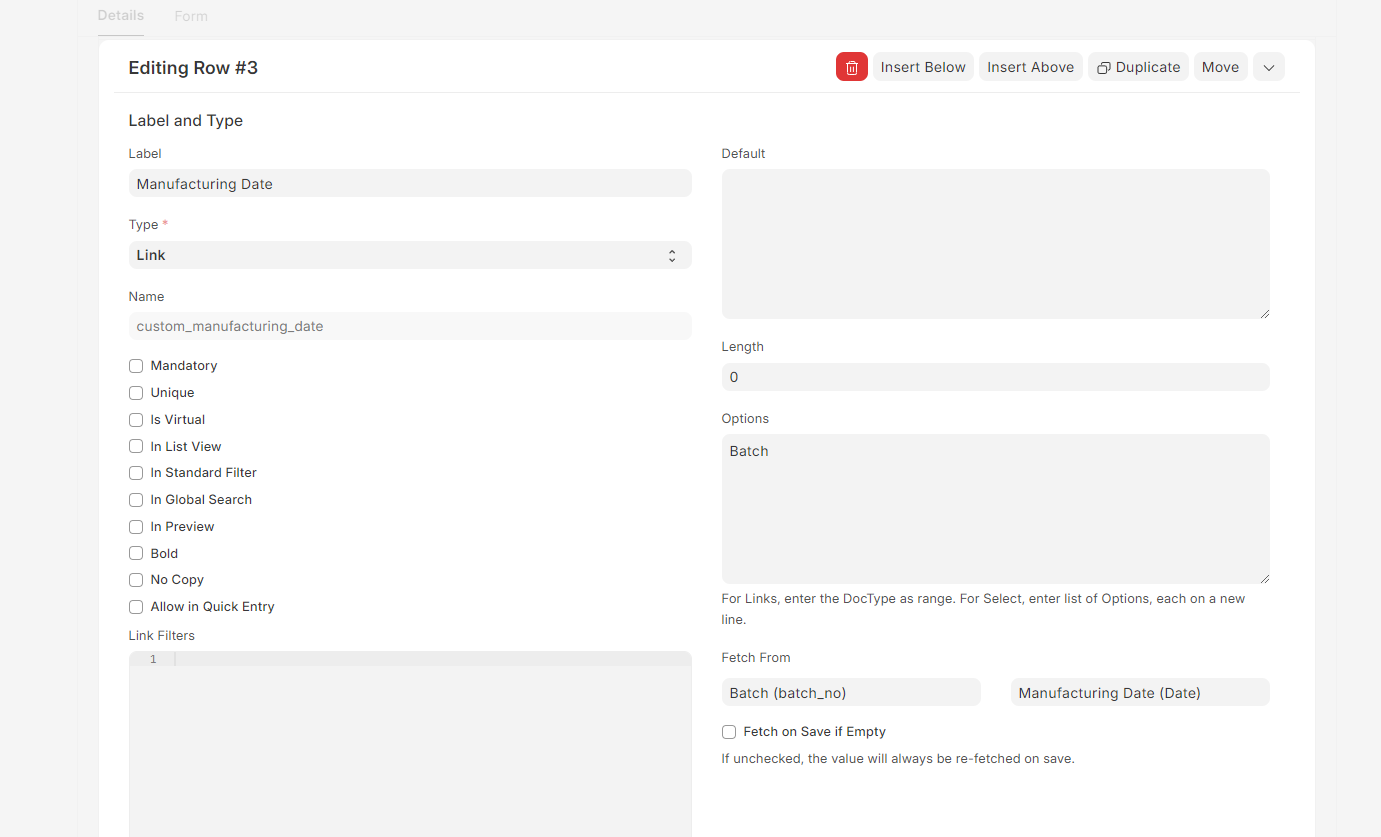Enable the Mandatory checkbox
Screen dimensions: 1381x837
click(x=136, y=365)
